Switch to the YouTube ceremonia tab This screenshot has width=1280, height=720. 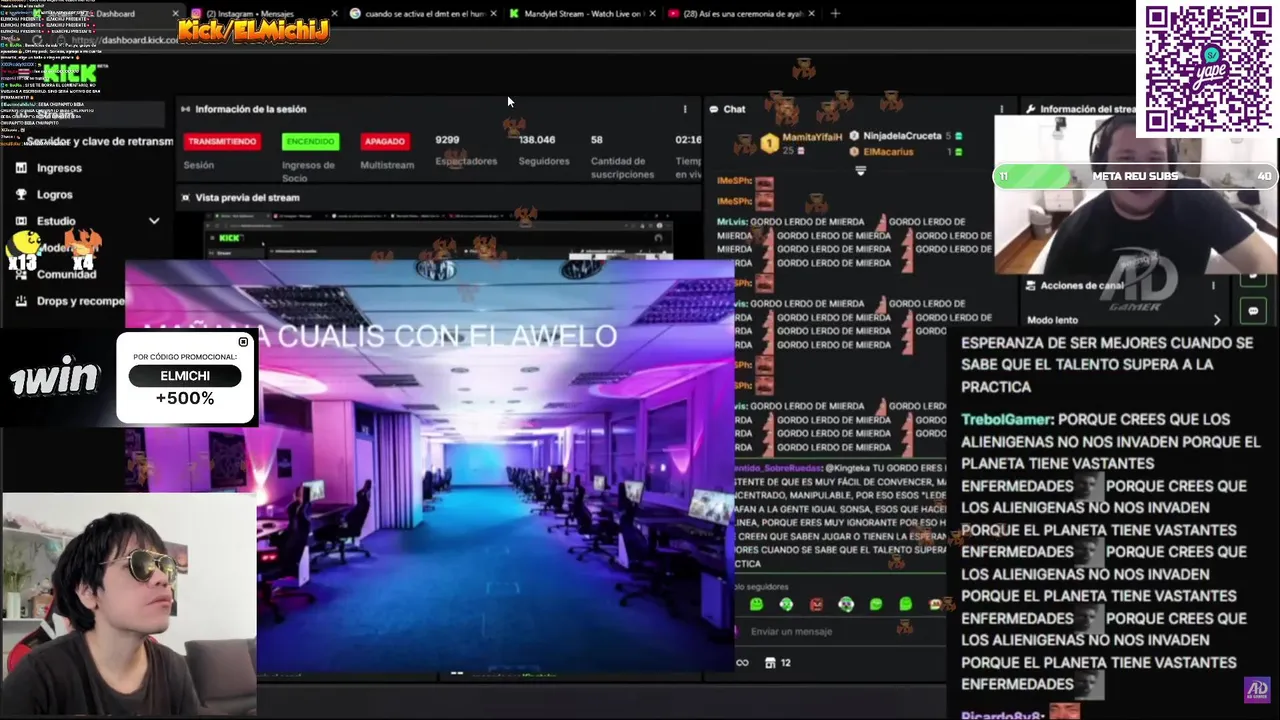pyautogui.click(x=740, y=14)
